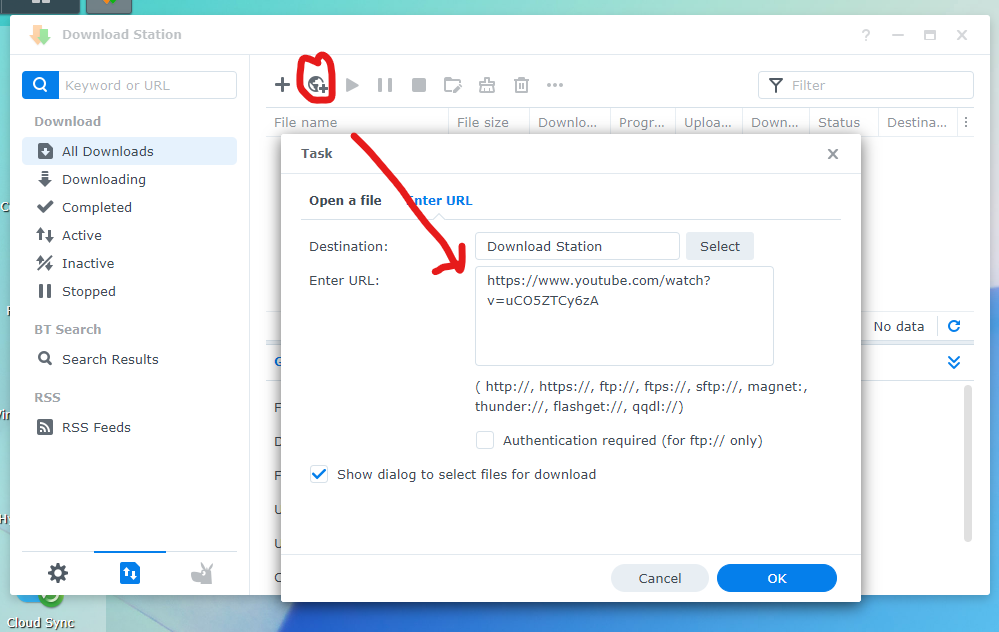The width and height of the screenshot is (999, 632).
Task: Click the details panel vertical scrollbar
Action: pyautogui.click(x=968, y=463)
